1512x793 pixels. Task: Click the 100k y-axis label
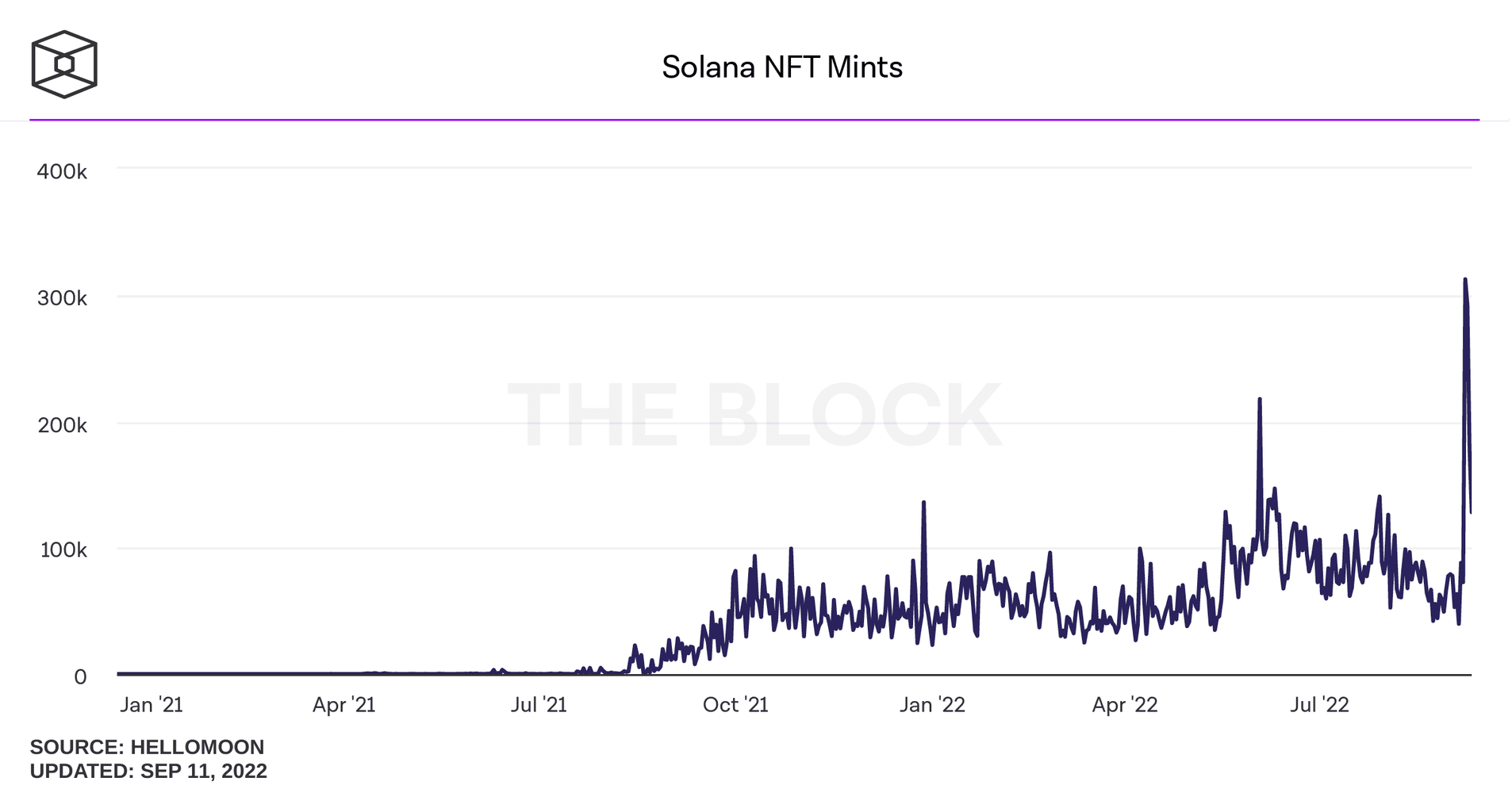(63, 550)
